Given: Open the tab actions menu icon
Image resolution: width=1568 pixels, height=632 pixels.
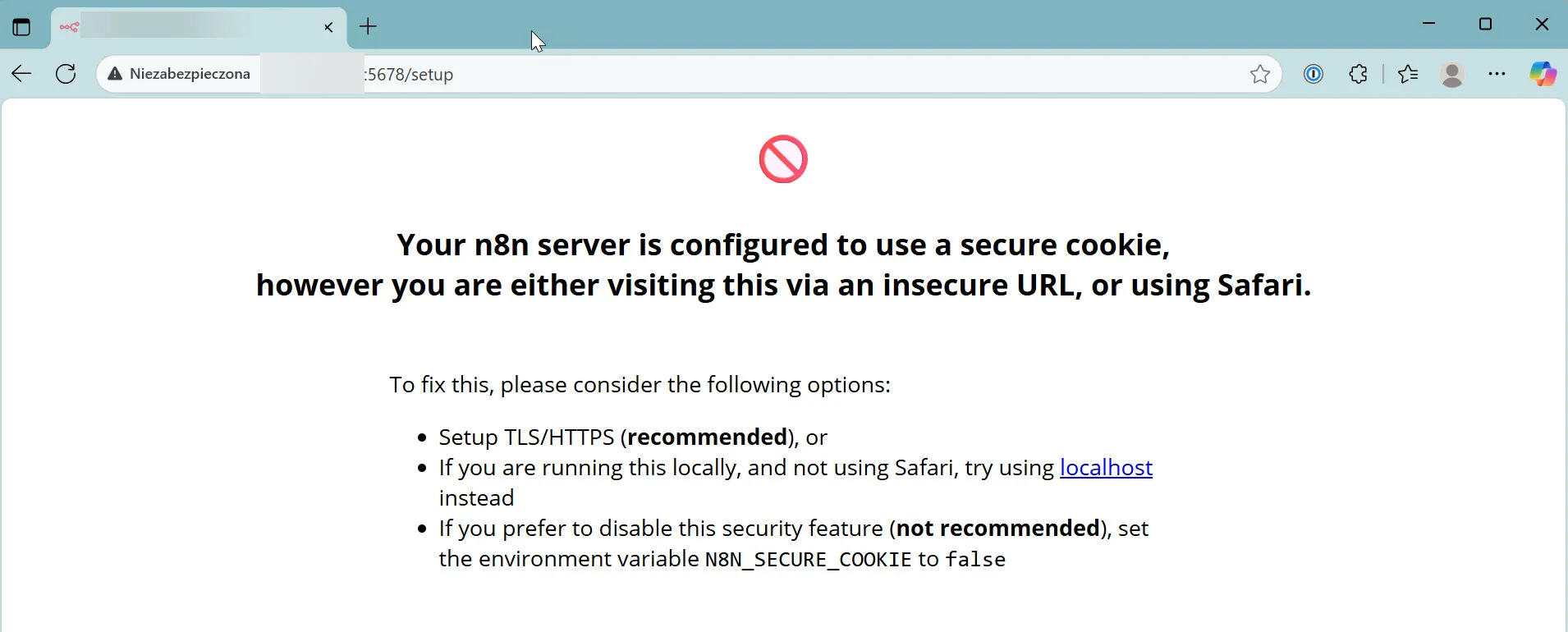Looking at the screenshot, I should [x=21, y=27].
